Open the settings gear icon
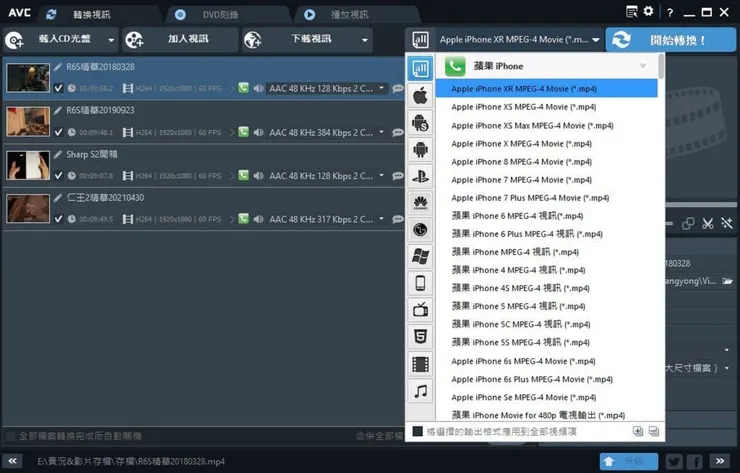The width and height of the screenshot is (740, 473). tap(648, 11)
